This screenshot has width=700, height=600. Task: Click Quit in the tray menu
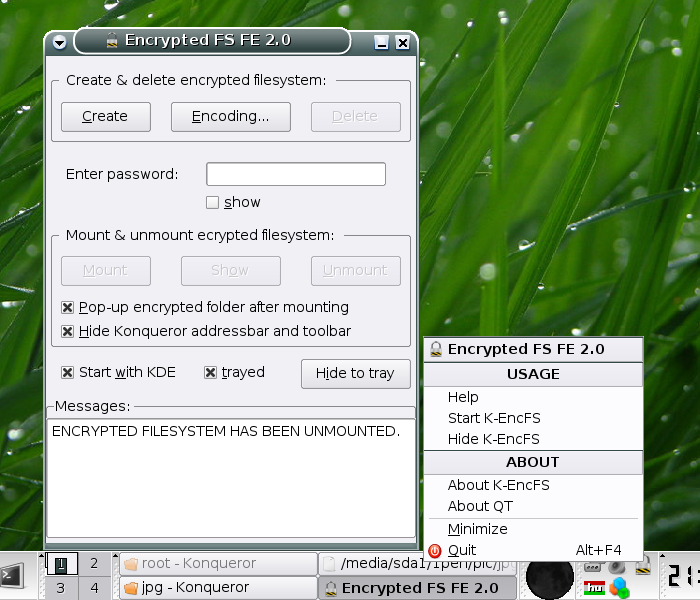click(x=533, y=550)
